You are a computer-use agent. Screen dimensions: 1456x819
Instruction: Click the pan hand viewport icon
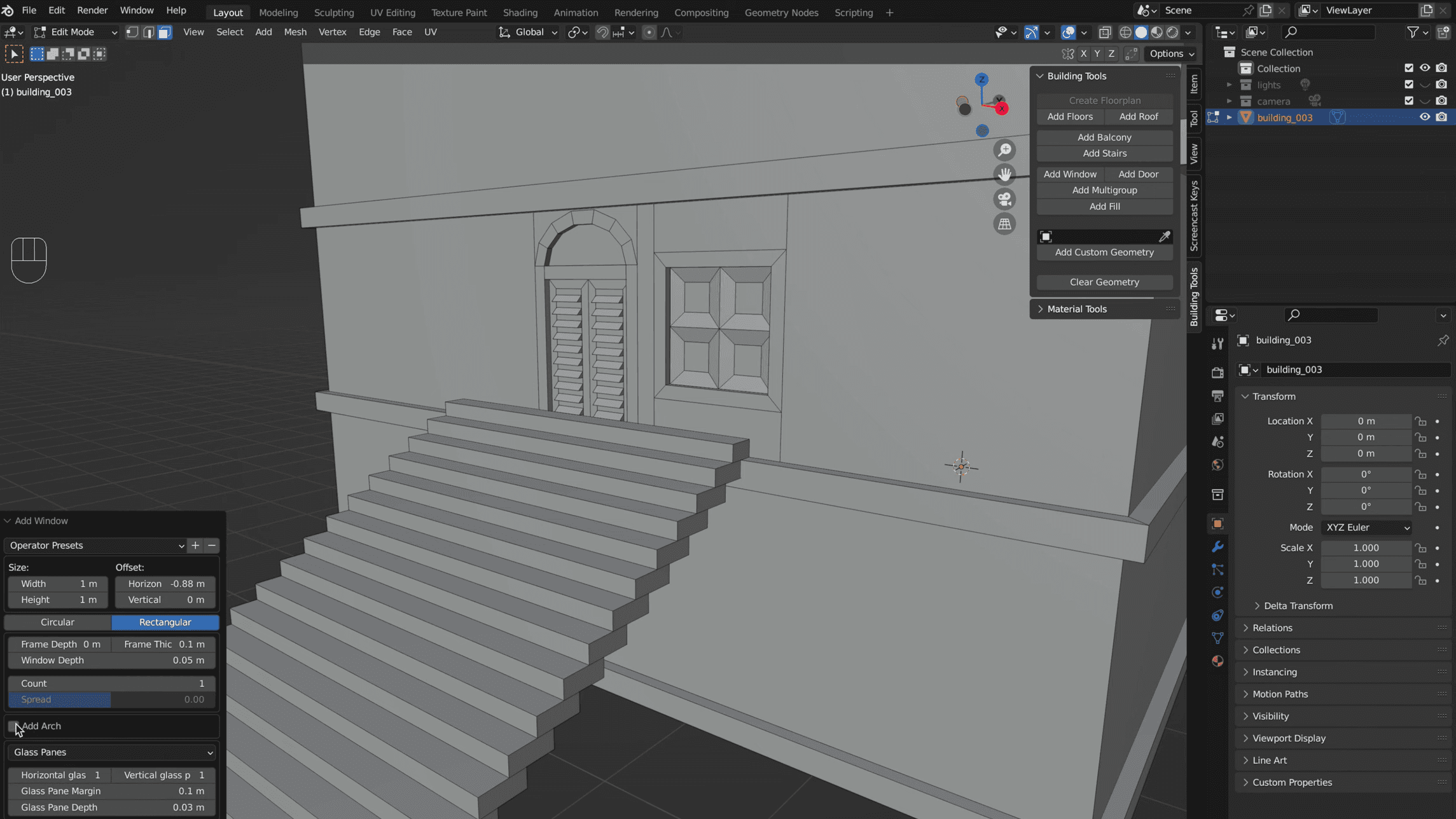pyautogui.click(x=1004, y=174)
